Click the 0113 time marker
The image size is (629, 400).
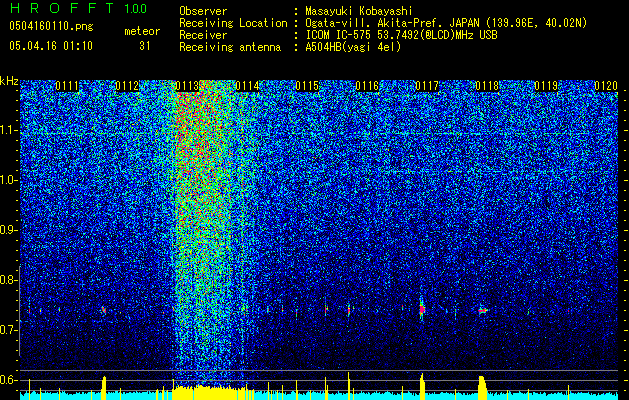187,86
